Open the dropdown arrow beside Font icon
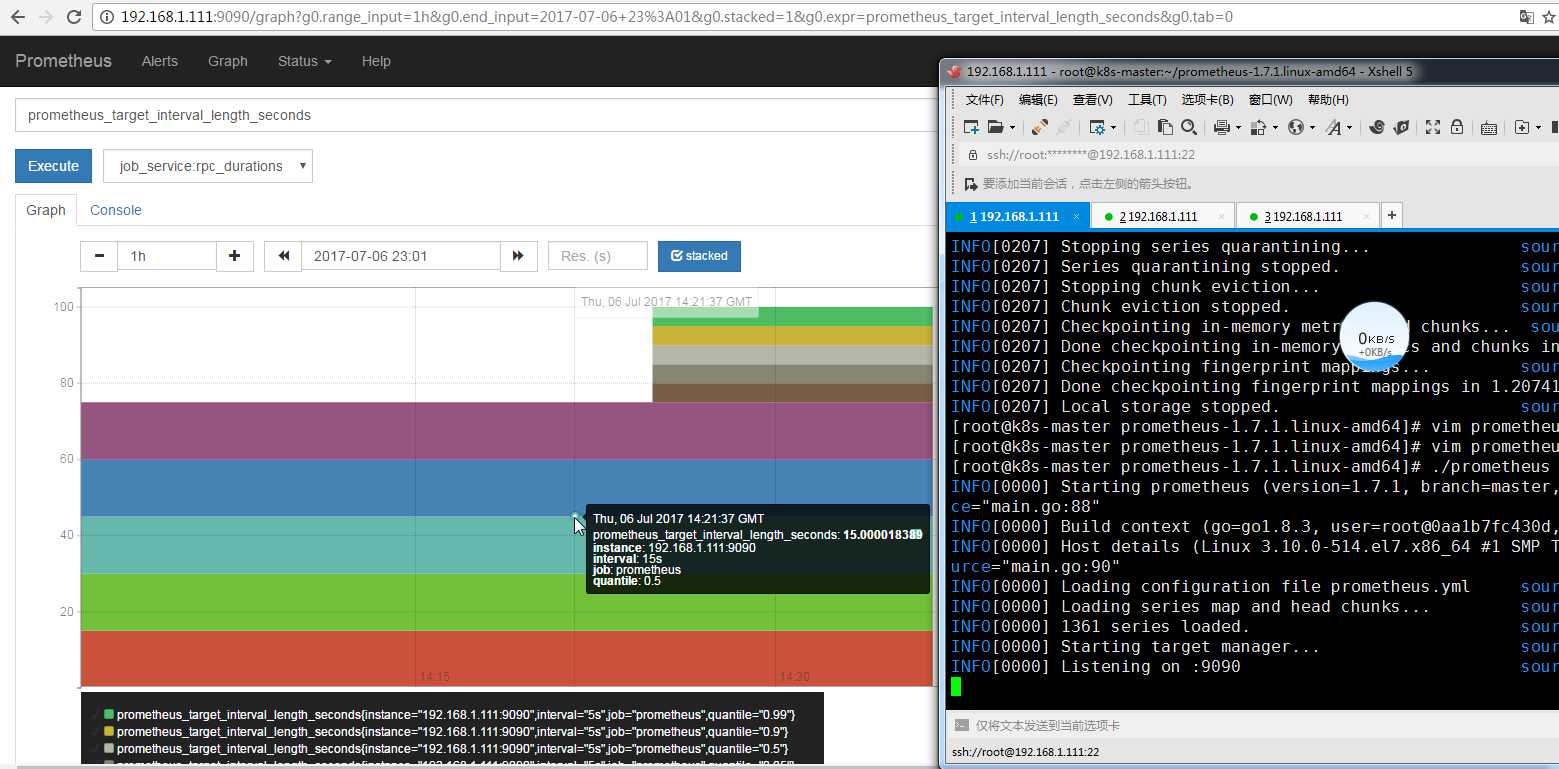This screenshot has height=769, width=1559. pyautogui.click(x=1349, y=127)
